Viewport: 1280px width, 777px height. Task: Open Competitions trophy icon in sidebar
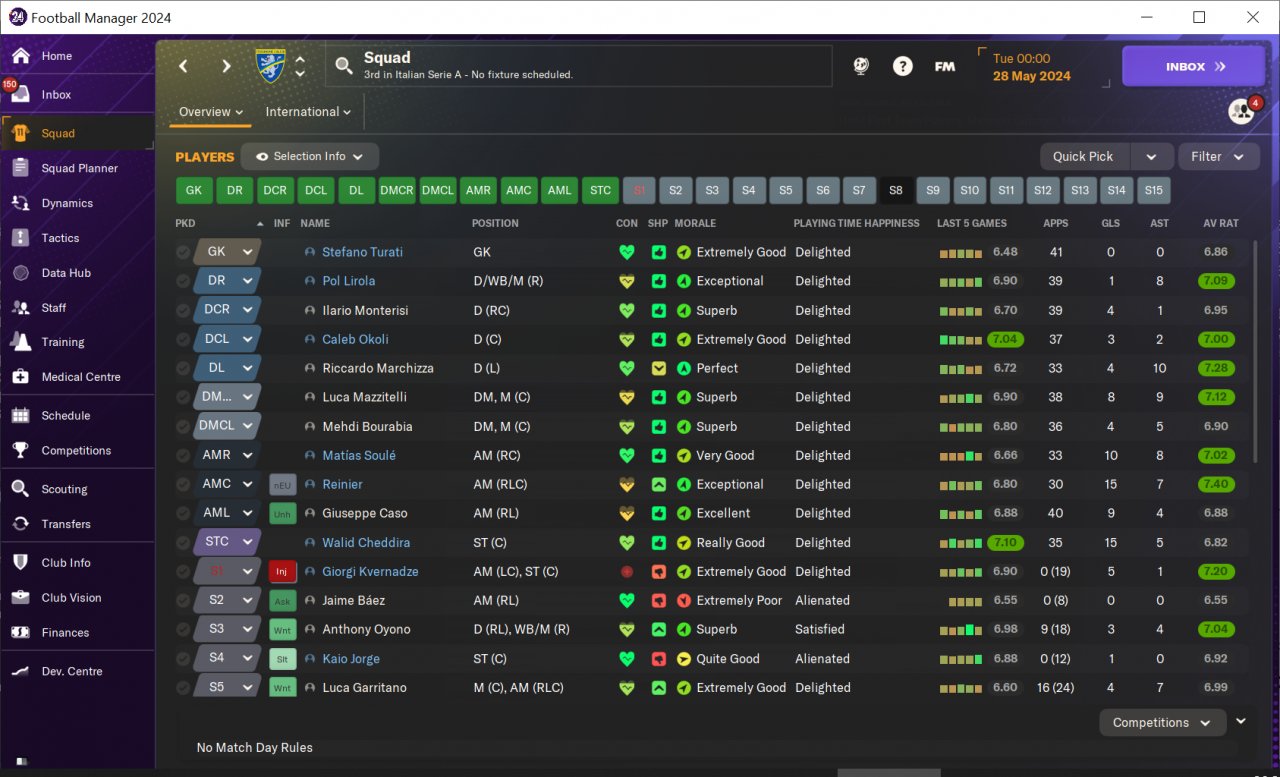pyautogui.click(x=20, y=451)
